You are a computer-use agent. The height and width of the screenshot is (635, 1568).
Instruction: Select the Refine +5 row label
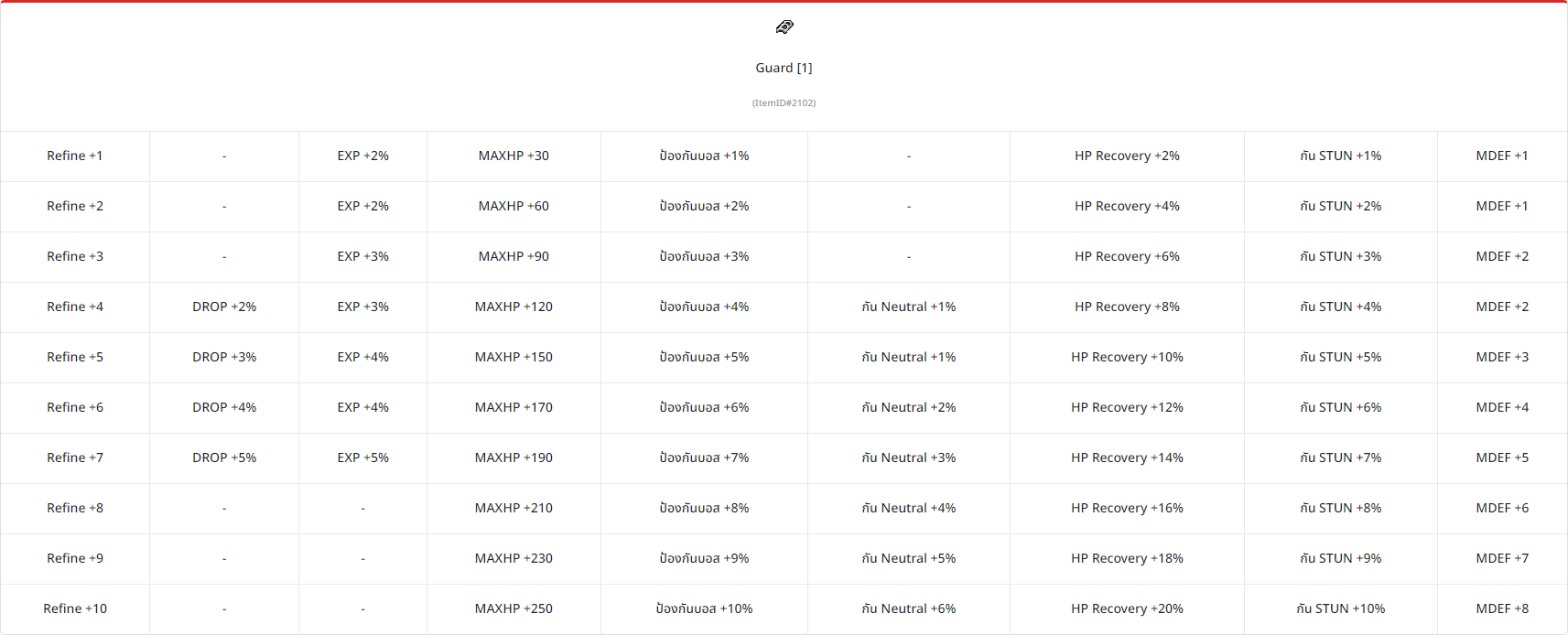(x=75, y=357)
